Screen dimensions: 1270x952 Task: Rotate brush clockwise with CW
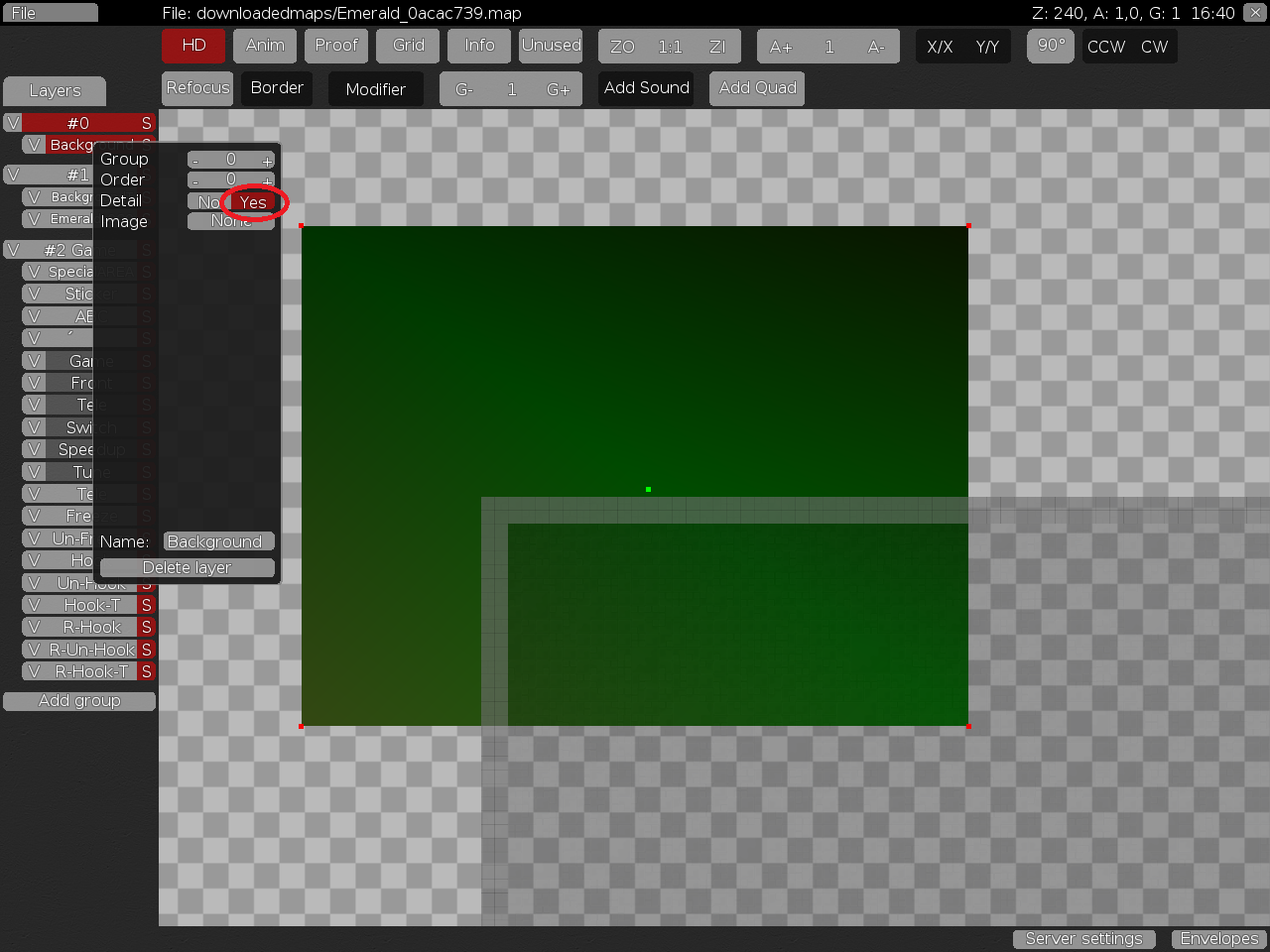[1154, 47]
